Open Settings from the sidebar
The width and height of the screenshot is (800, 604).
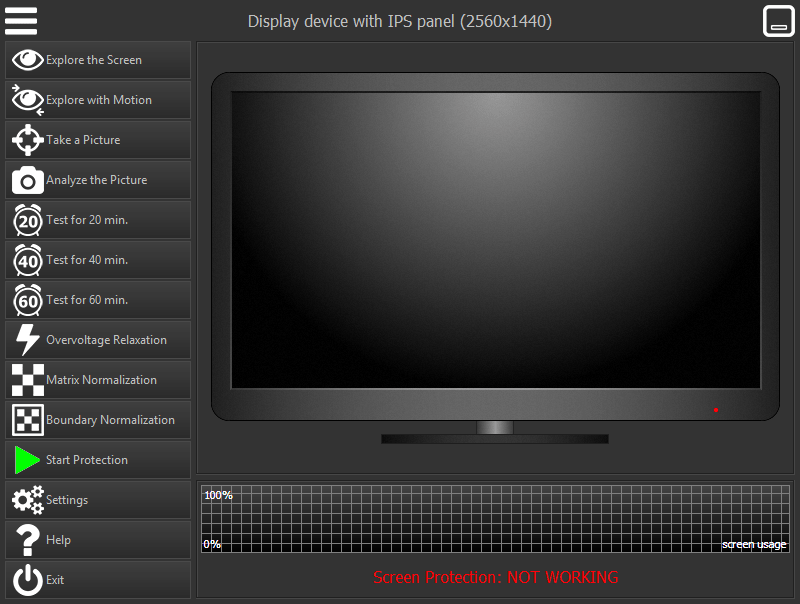tap(67, 500)
